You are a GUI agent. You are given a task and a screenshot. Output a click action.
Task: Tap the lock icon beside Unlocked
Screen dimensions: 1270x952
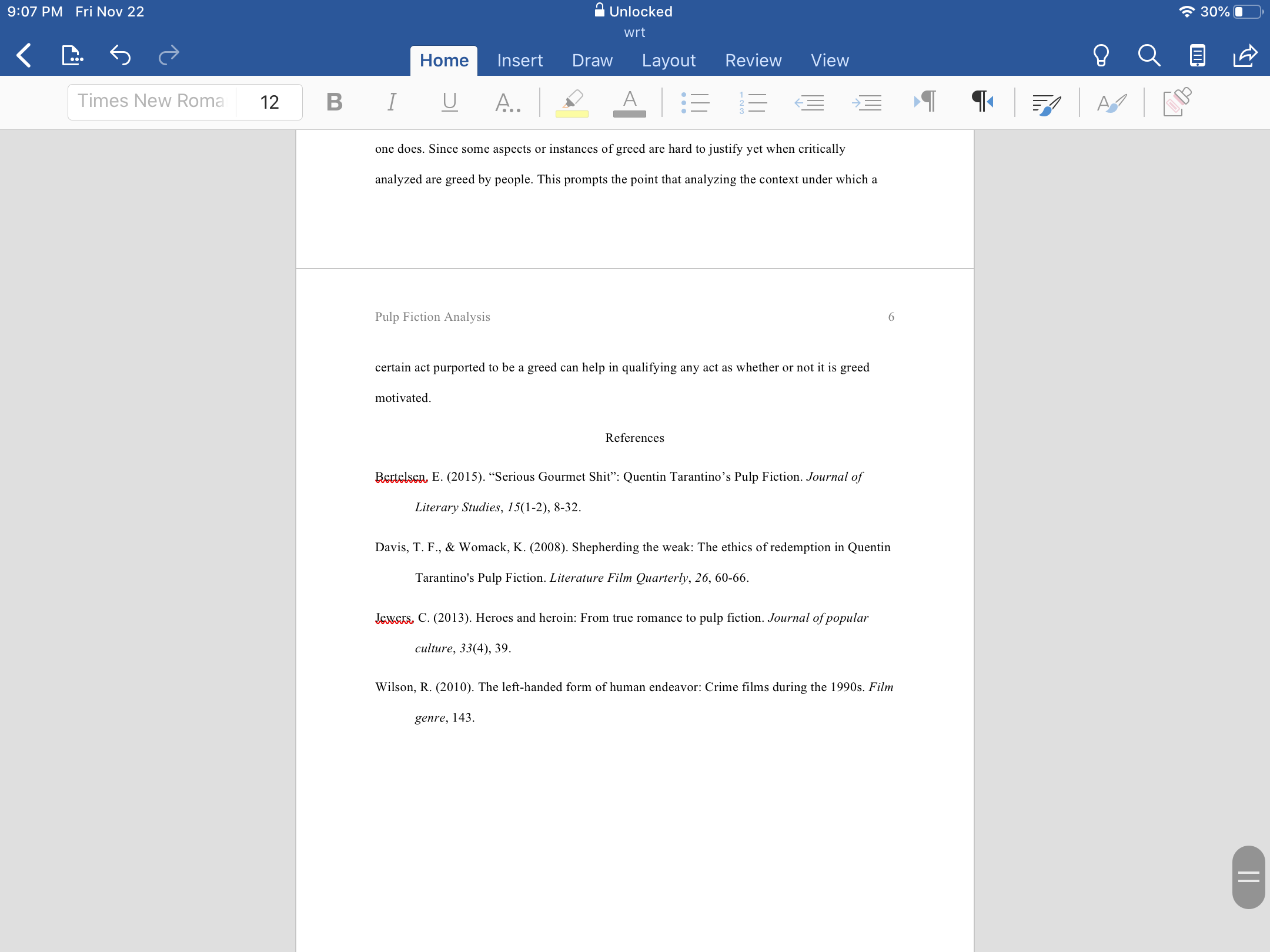click(599, 10)
